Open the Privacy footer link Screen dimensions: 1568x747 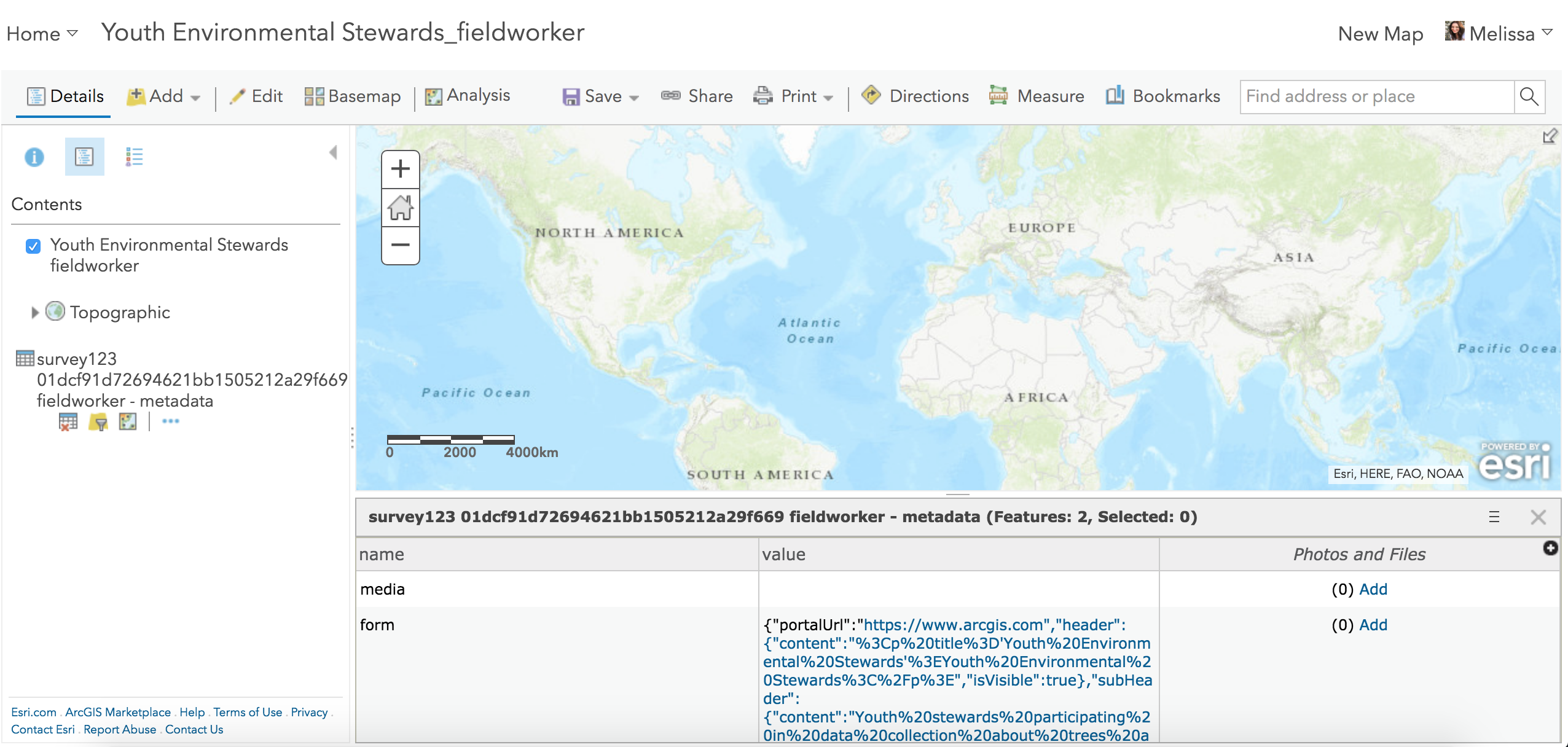(309, 712)
